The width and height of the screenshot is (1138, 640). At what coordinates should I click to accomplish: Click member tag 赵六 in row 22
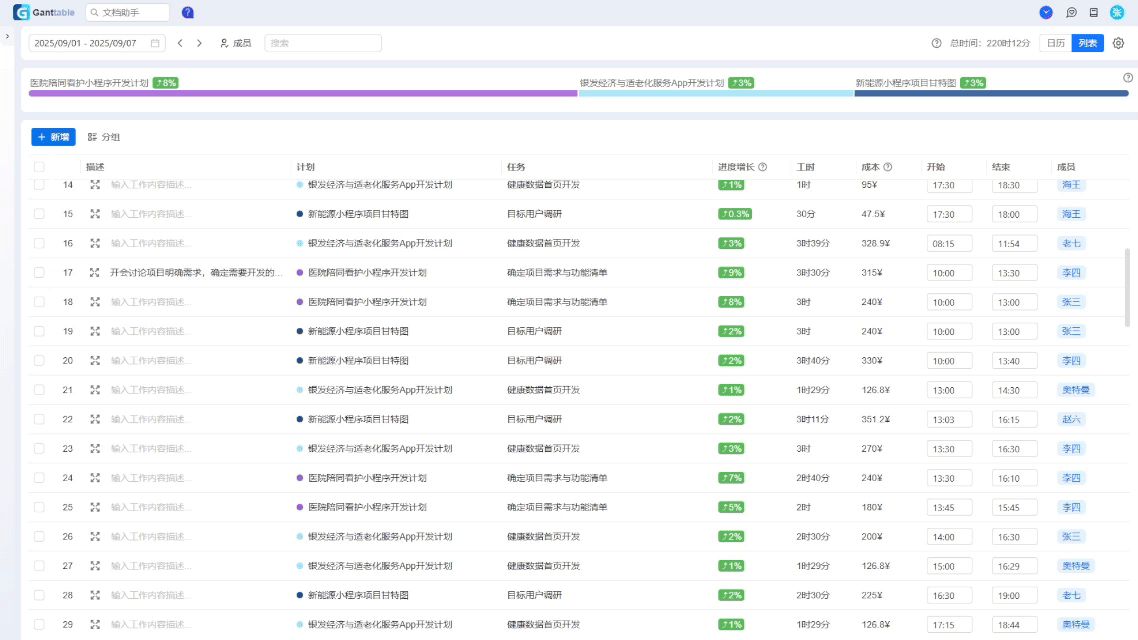pos(1071,419)
